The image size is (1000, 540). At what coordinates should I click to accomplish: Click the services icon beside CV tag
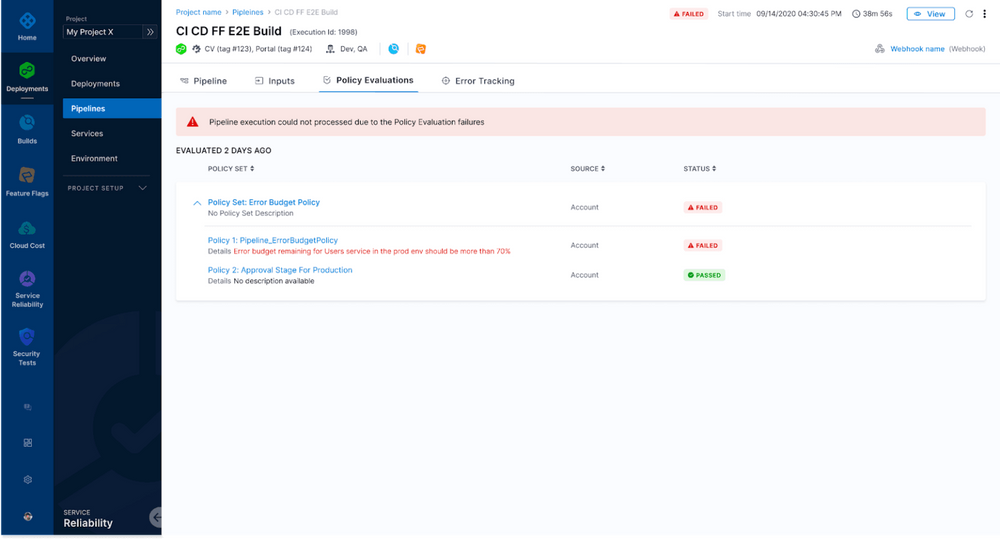[x=196, y=49]
